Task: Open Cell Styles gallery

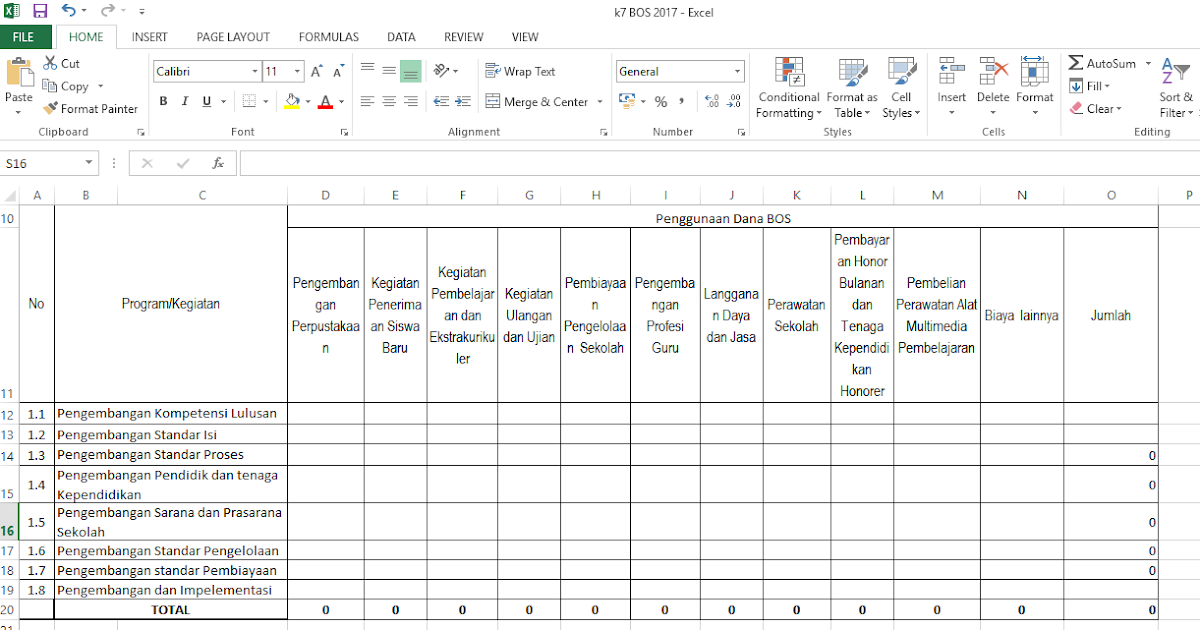Action: click(901, 88)
